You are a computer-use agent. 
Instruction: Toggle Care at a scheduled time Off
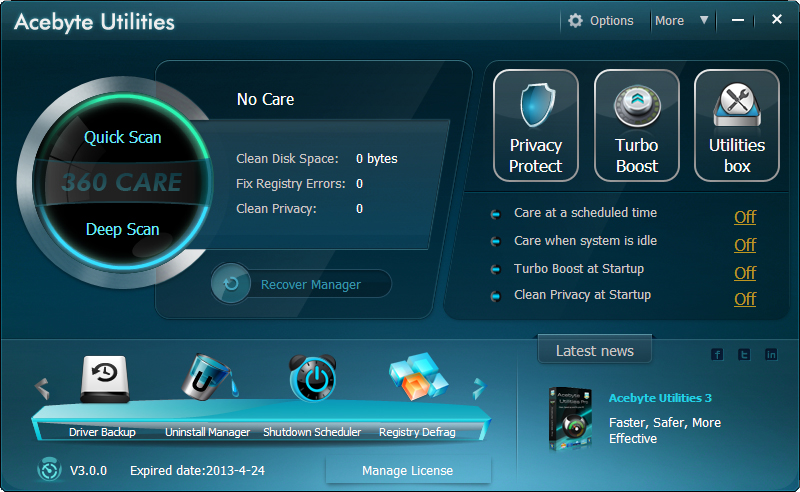(745, 217)
